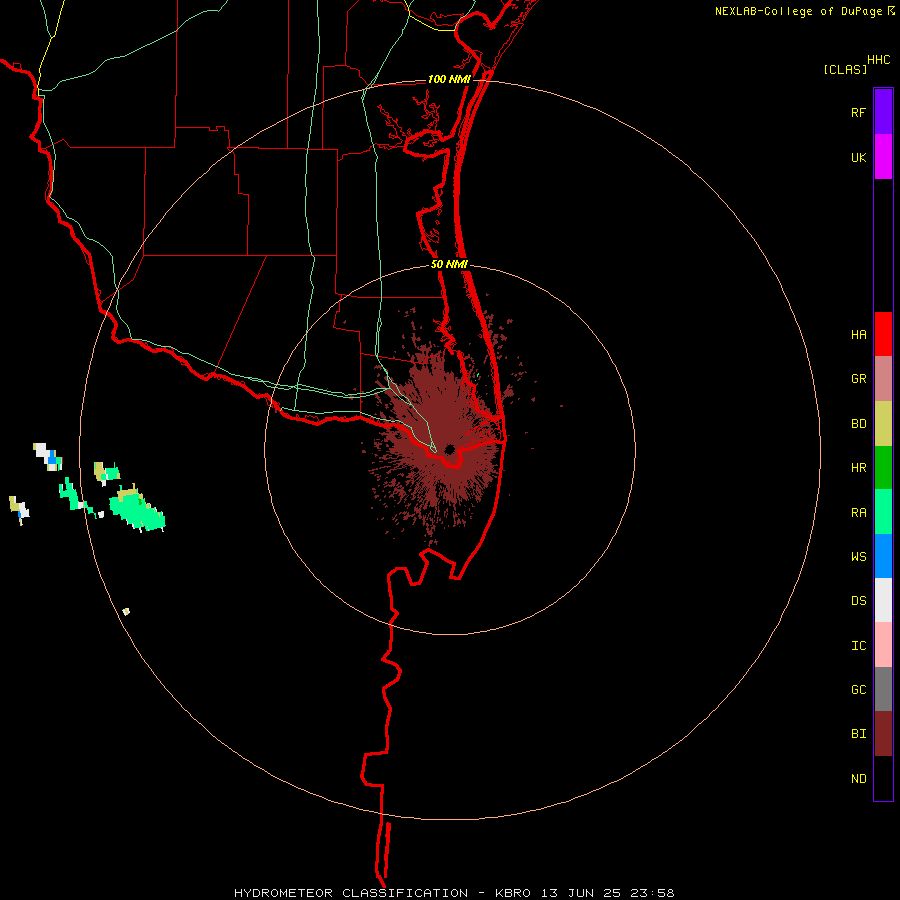Click the HHC product label
The height and width of the screenshot is (900, 900).
tap(879, 60)
